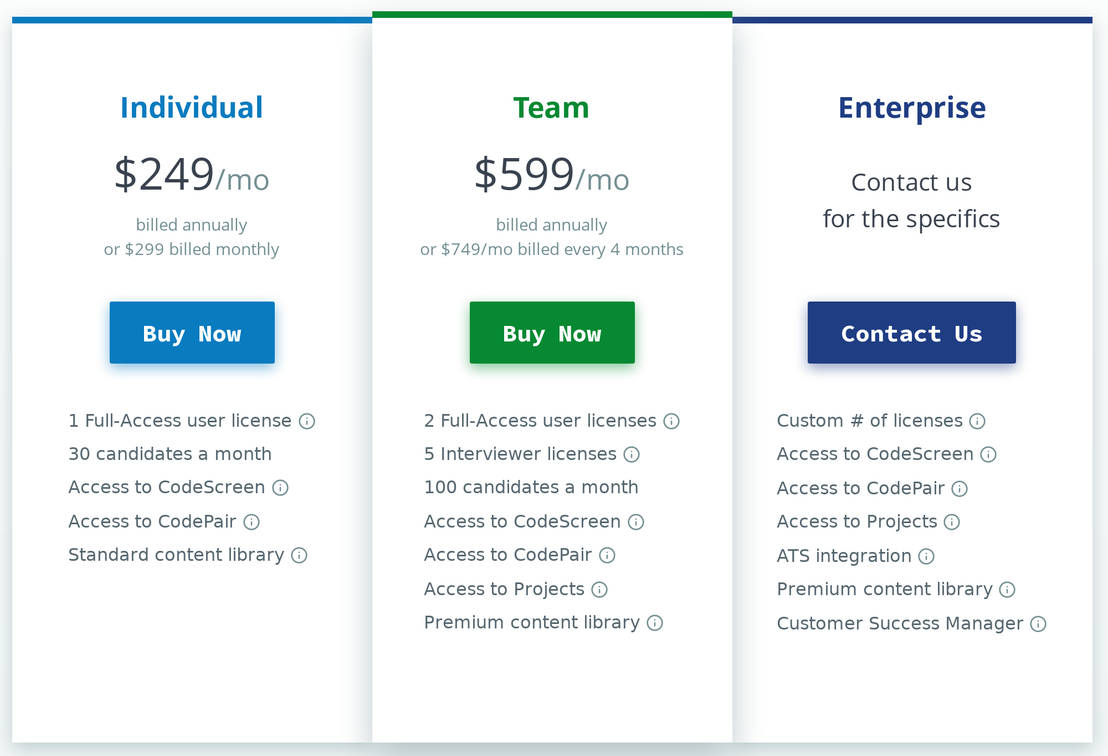Open info tooltip for ATS integration
Screen dimensions: 1108x756
(x=926, y=556)
